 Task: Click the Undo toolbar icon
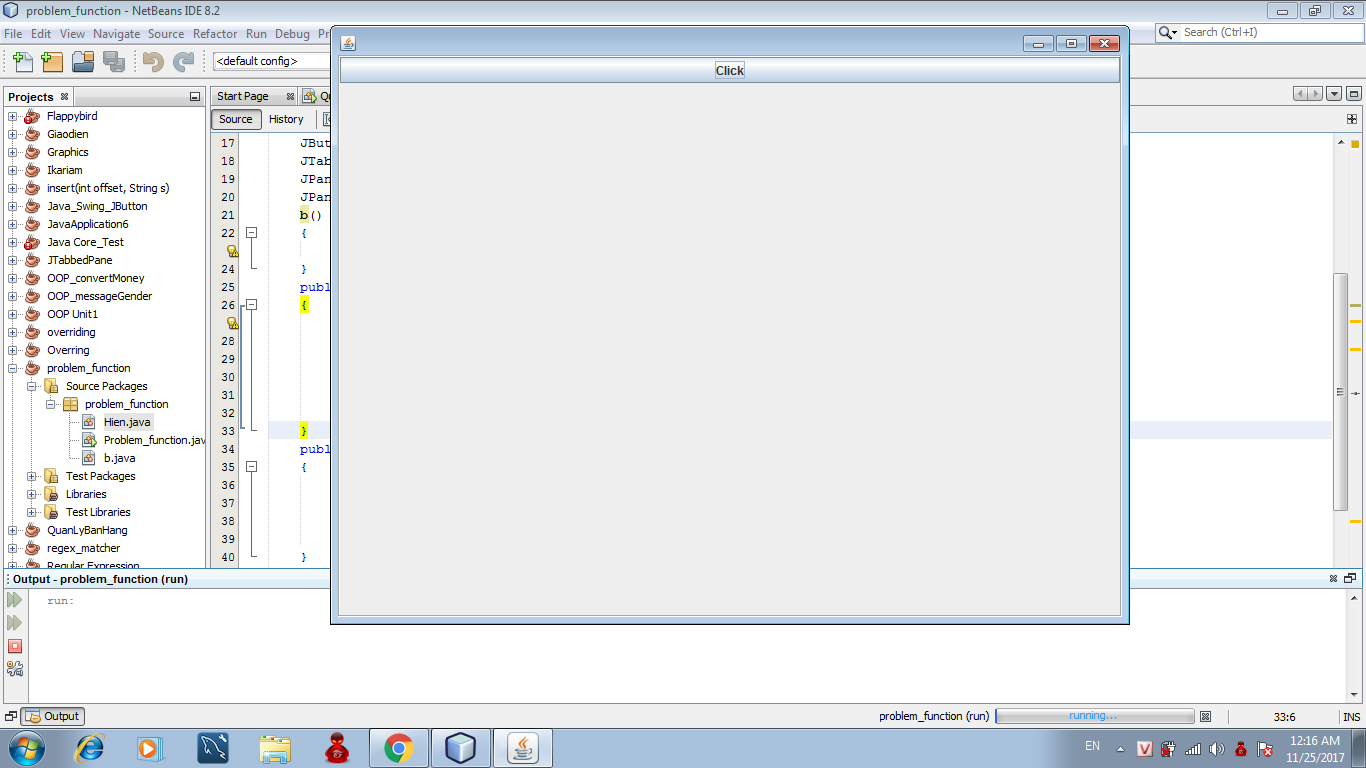coord(153,62)
